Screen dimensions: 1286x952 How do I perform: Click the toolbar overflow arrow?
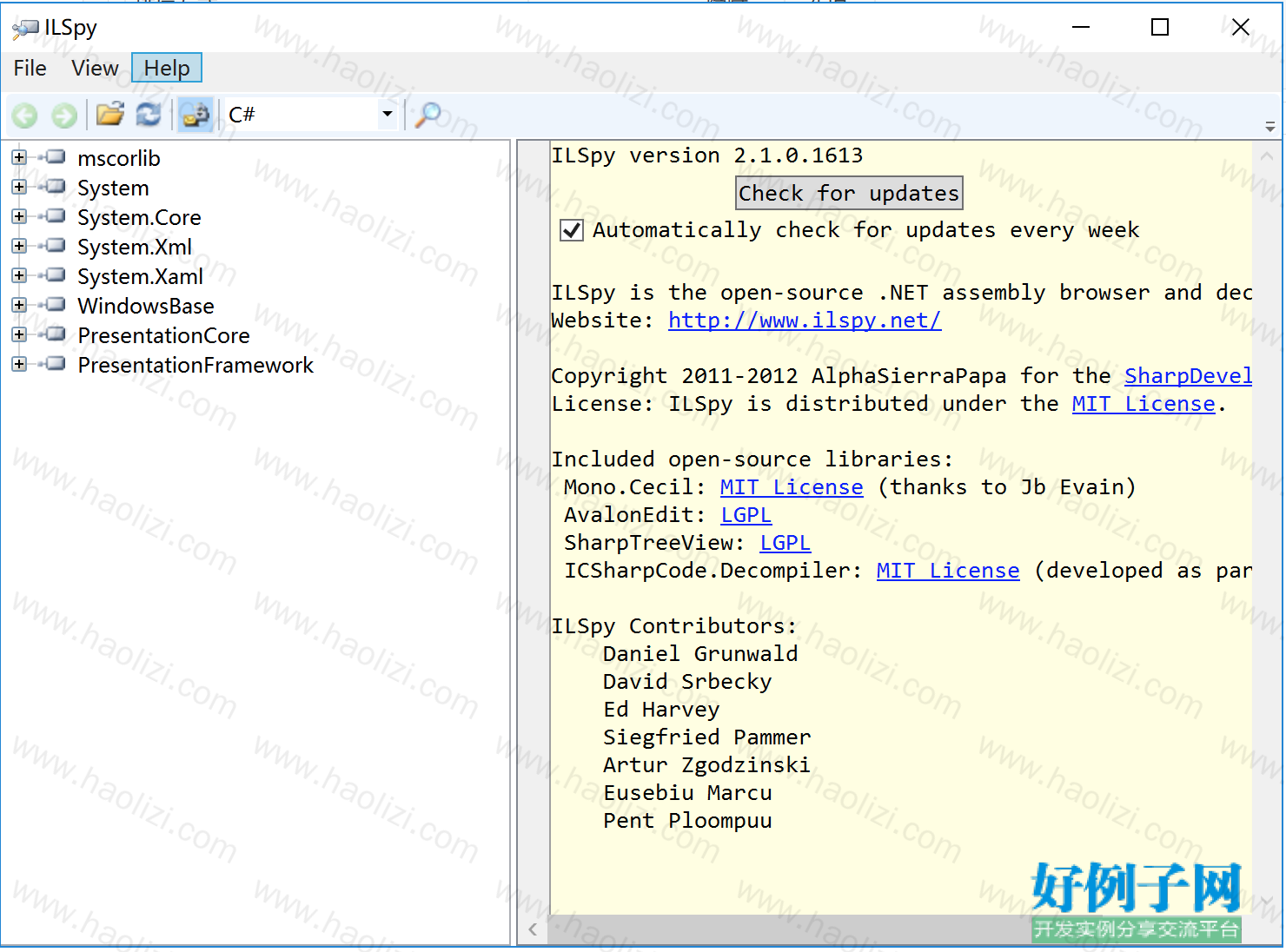[1270, 127]
